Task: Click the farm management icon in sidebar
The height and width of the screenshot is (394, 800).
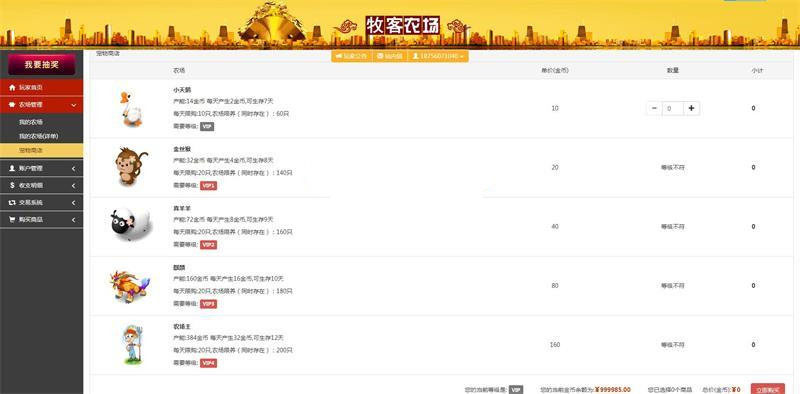Action: tap(12, 105)
